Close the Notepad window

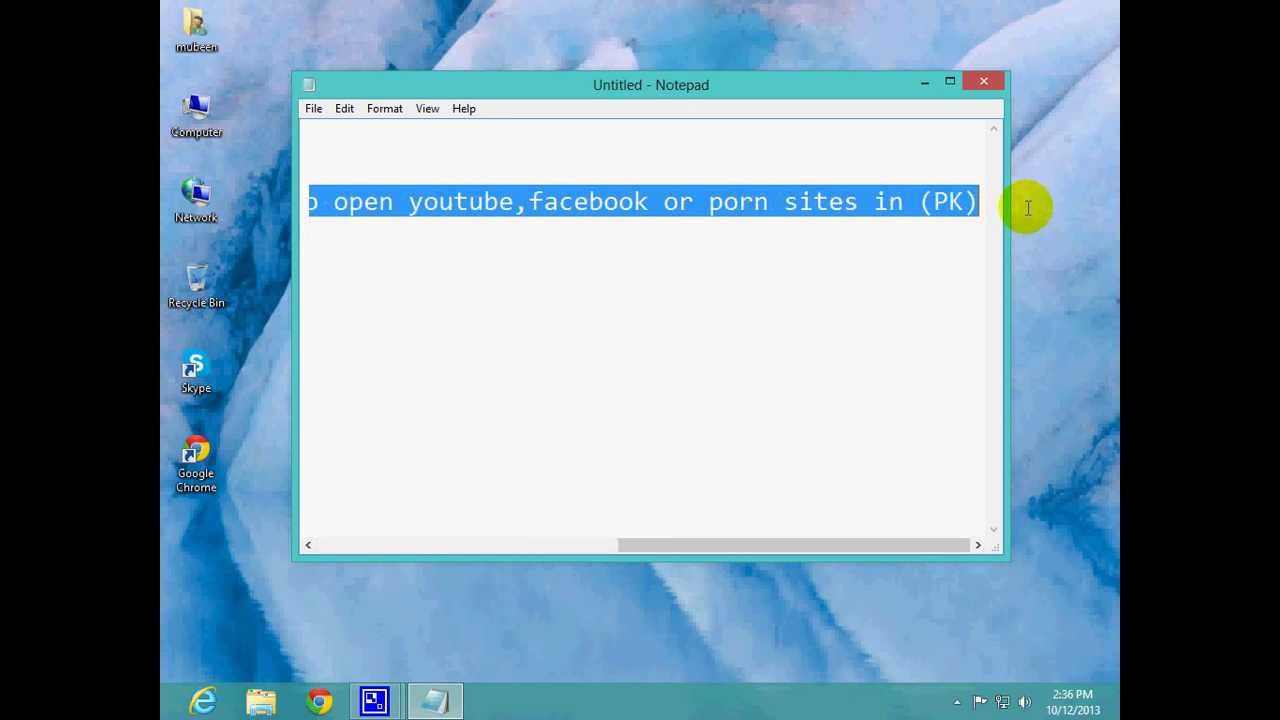[984, 83]
